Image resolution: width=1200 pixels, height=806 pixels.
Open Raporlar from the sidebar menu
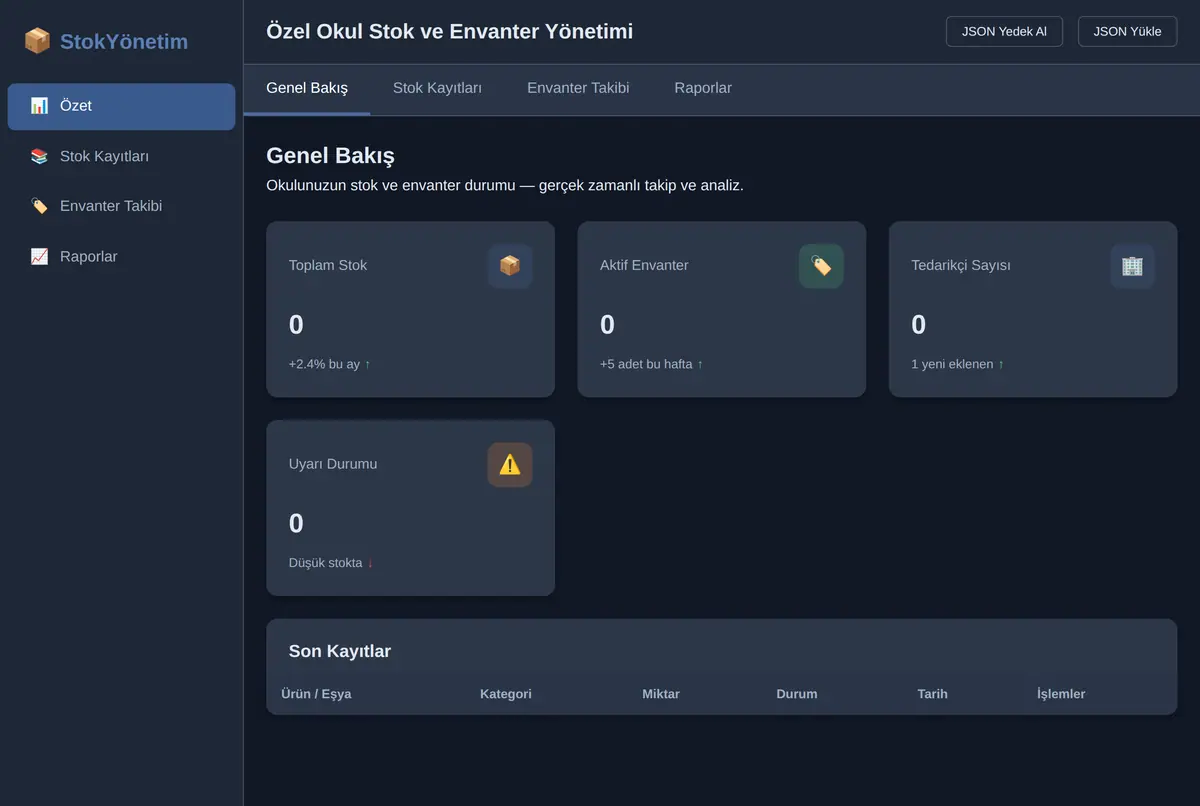121,257
